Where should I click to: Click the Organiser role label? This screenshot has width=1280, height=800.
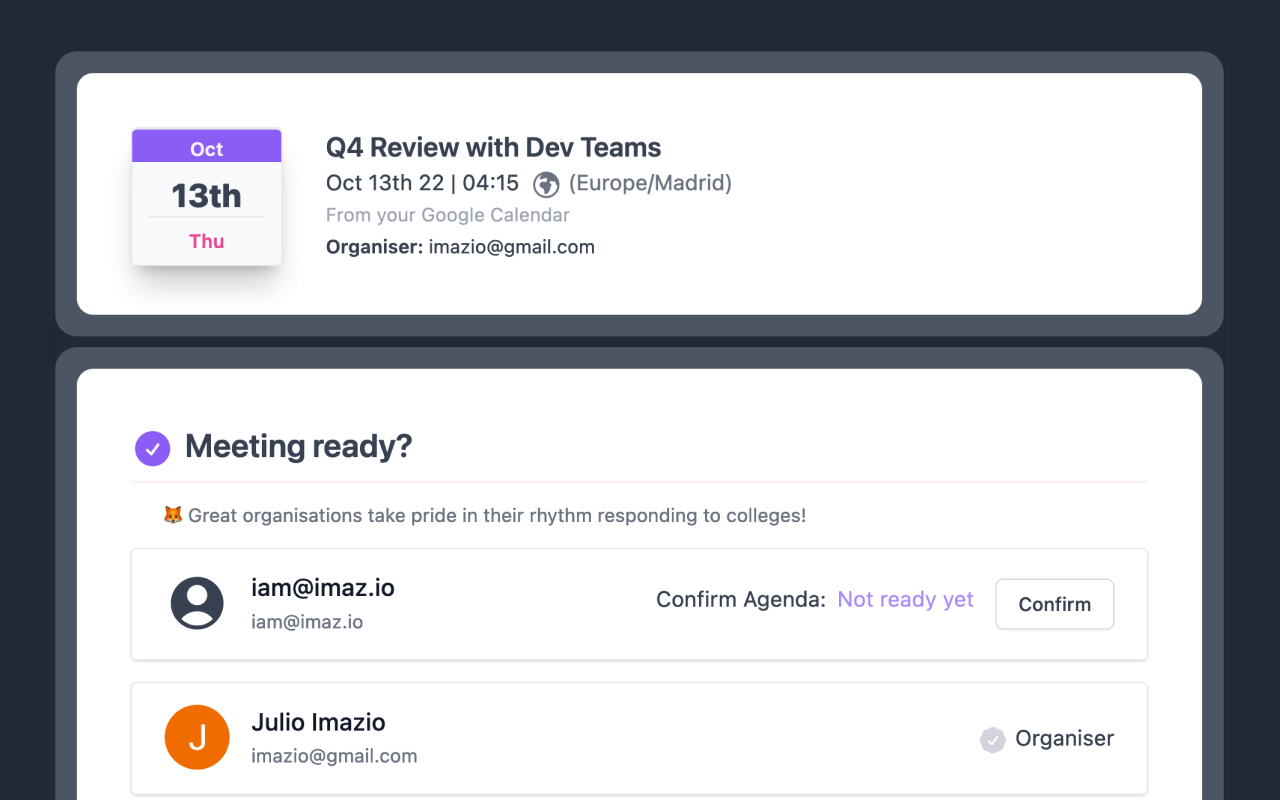click(1065, 738)
